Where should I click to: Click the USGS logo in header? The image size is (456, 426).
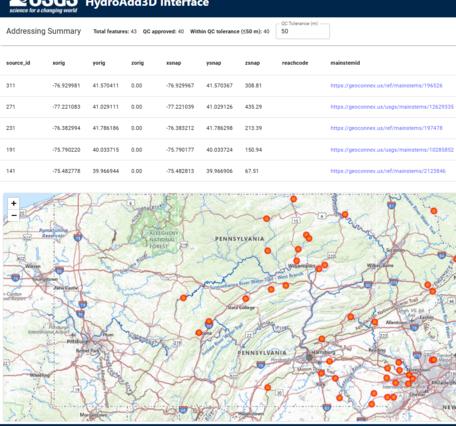44,5
